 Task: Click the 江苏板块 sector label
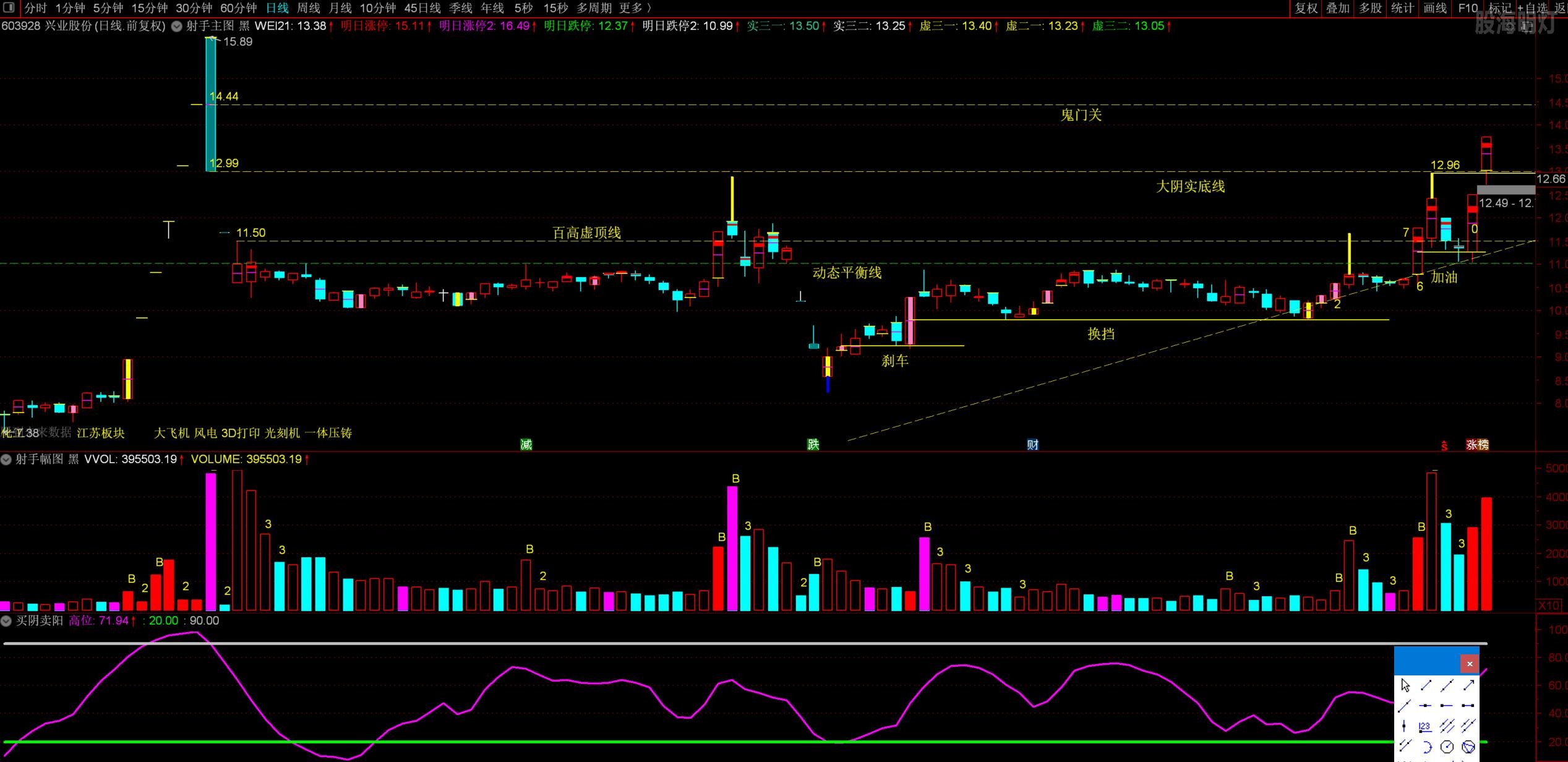pyautogui.click(x=101, y=433)
